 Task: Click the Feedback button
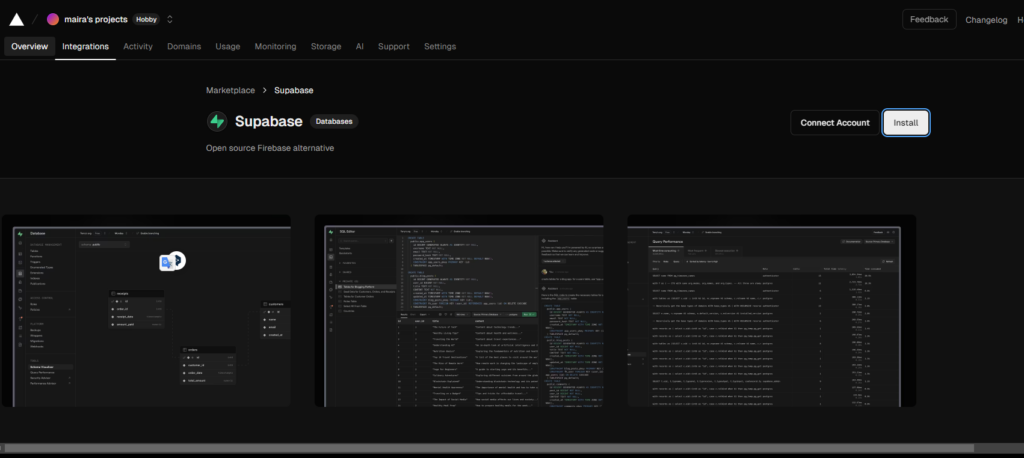[929, 20]
